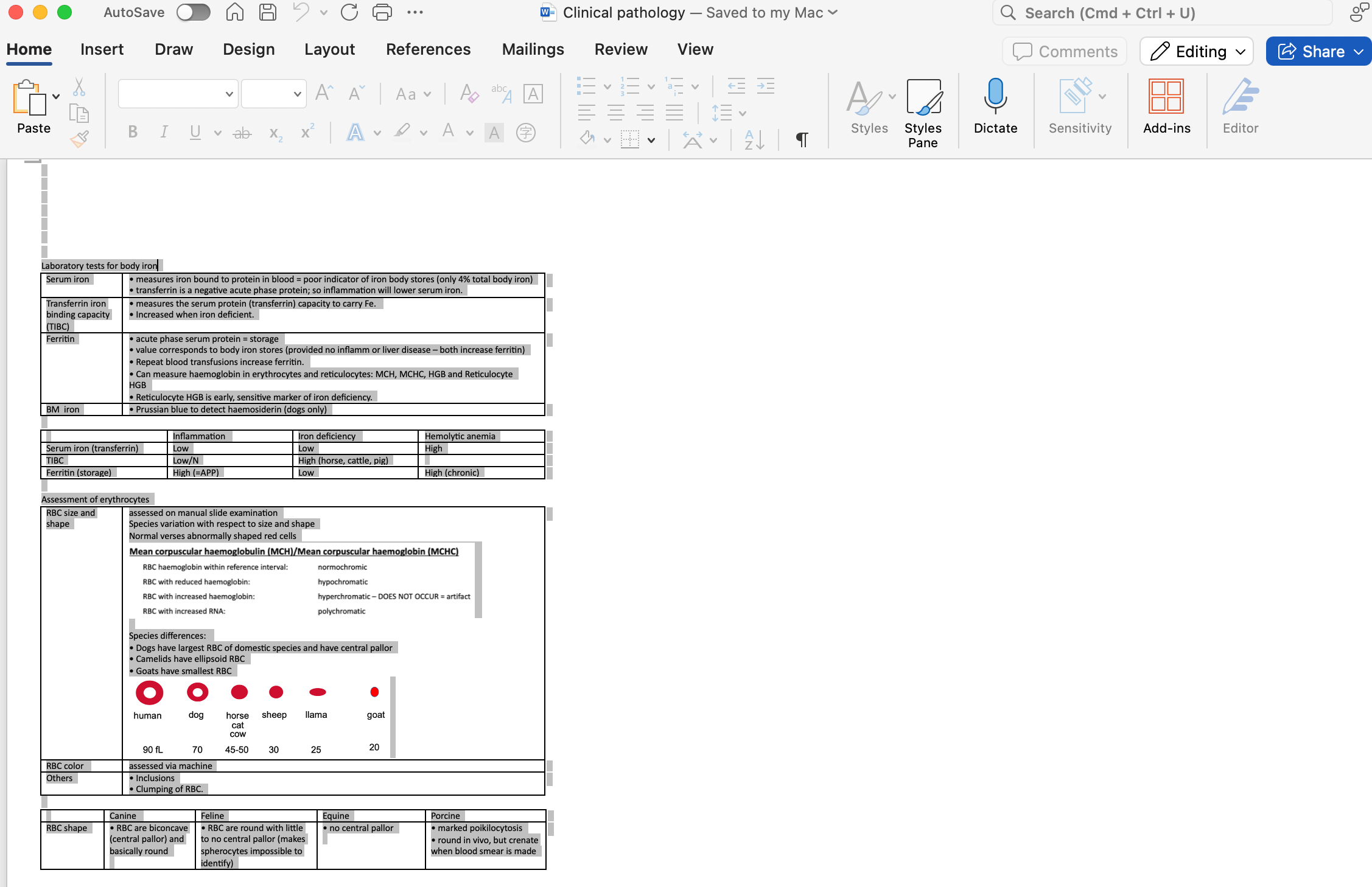1372x887 pixels.
Task: Toggle the AutoSave switch
Action: click(193, 12)
